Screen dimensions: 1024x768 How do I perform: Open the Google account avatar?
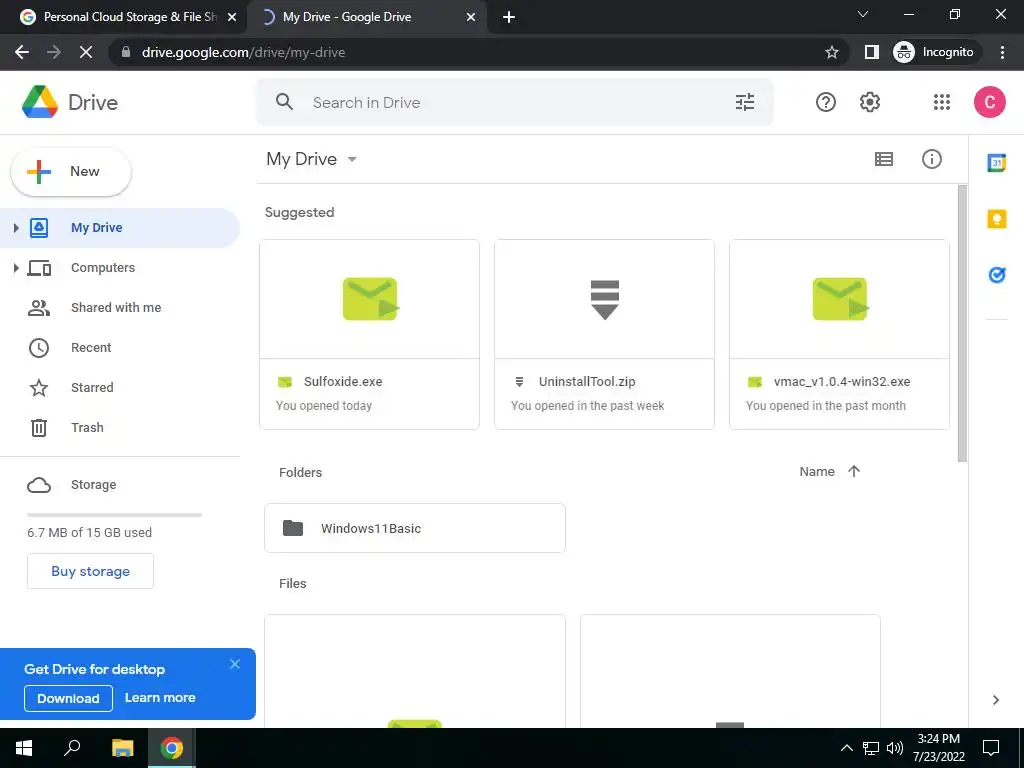pyautogui.click(x=989, y=102)
